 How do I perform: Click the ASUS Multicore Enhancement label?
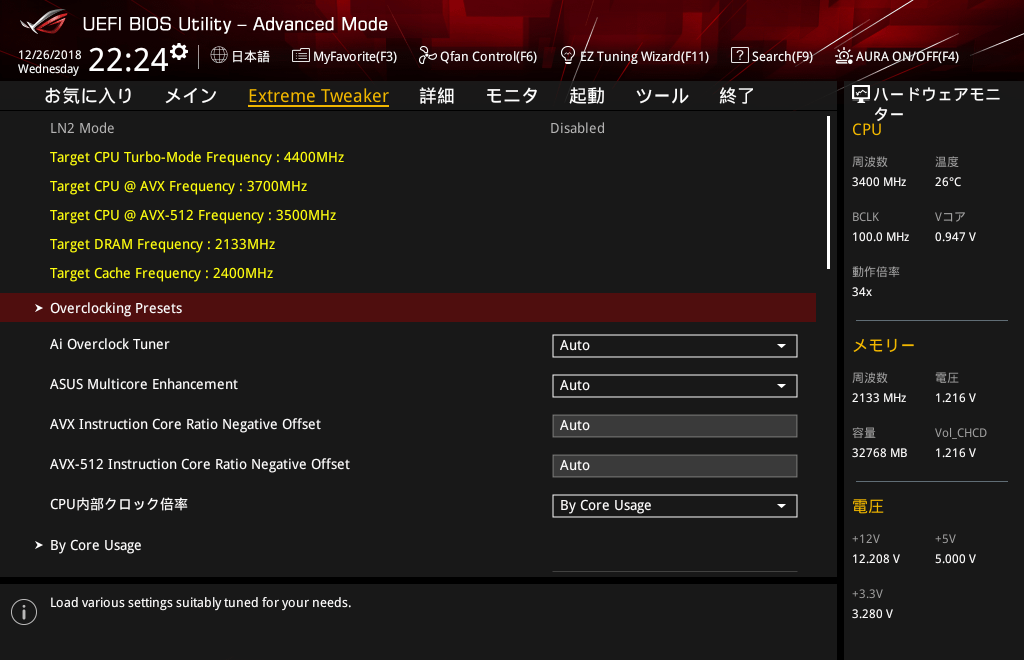[x=144, y=385]
